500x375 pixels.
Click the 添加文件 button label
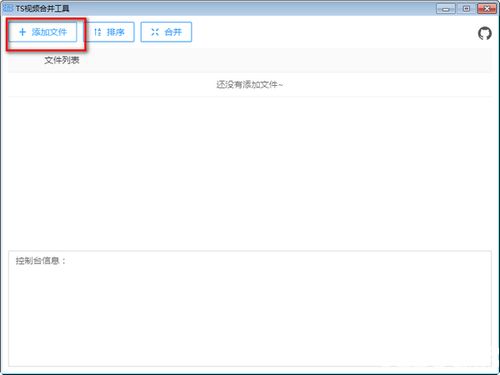click(x=49, y=32)
